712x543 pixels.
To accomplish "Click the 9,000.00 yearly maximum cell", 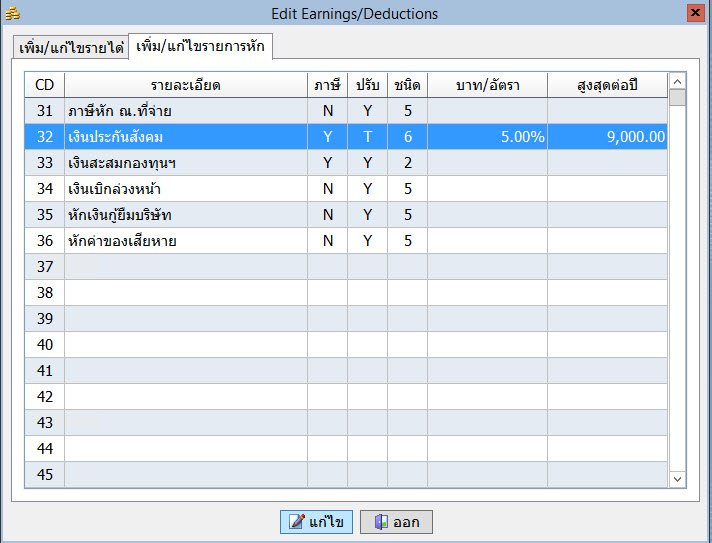I will click(x=607, y=136).
